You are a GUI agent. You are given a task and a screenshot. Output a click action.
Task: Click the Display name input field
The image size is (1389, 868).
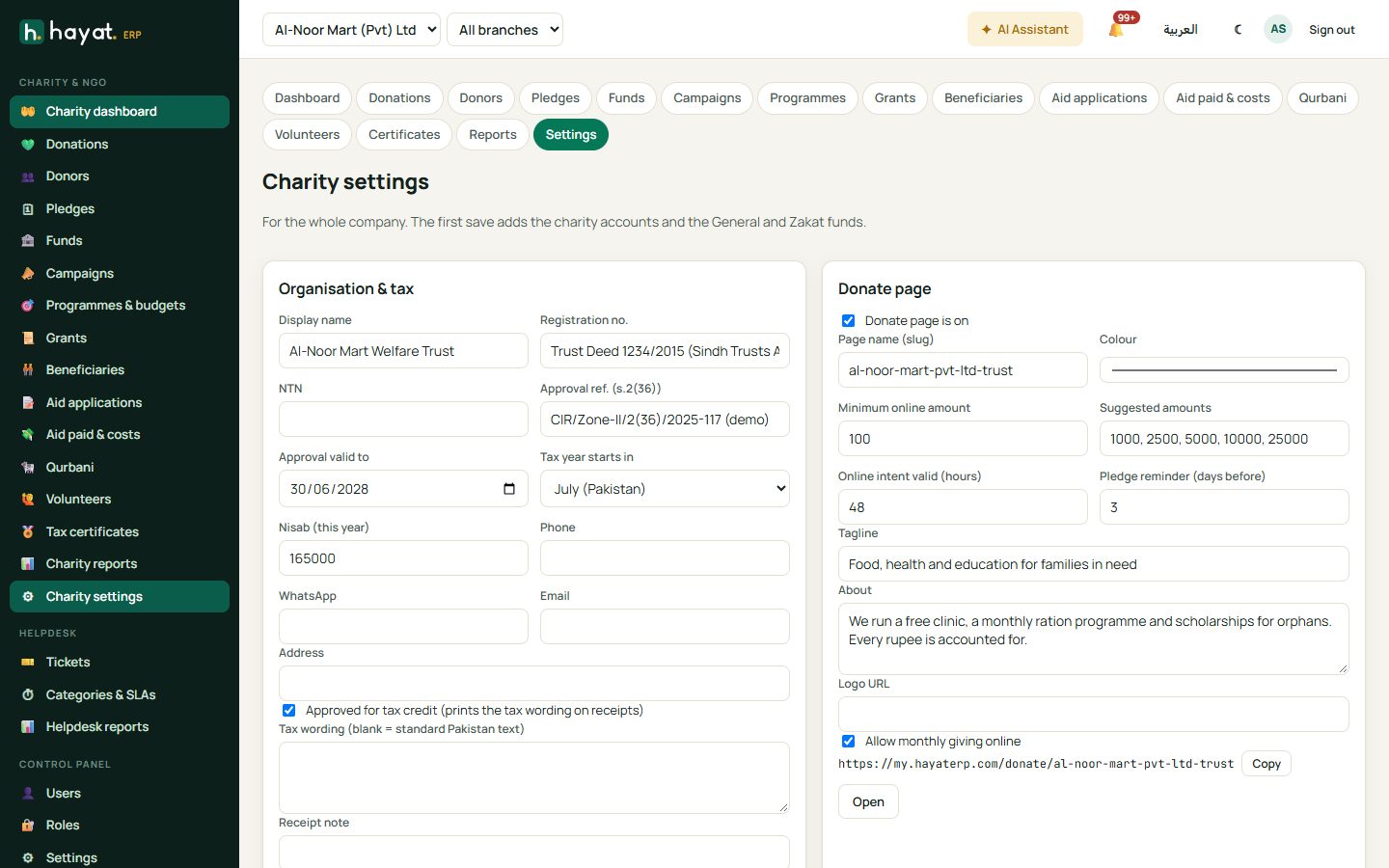(403, 351)
